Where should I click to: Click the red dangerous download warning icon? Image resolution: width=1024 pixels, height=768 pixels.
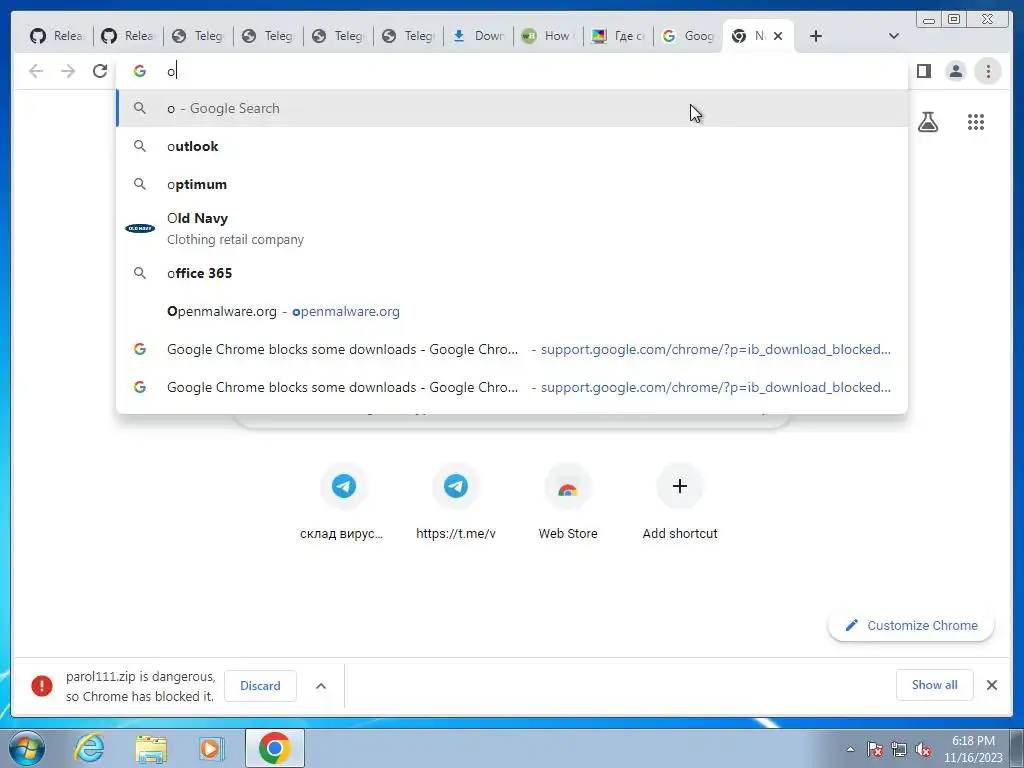click(42, 686)
